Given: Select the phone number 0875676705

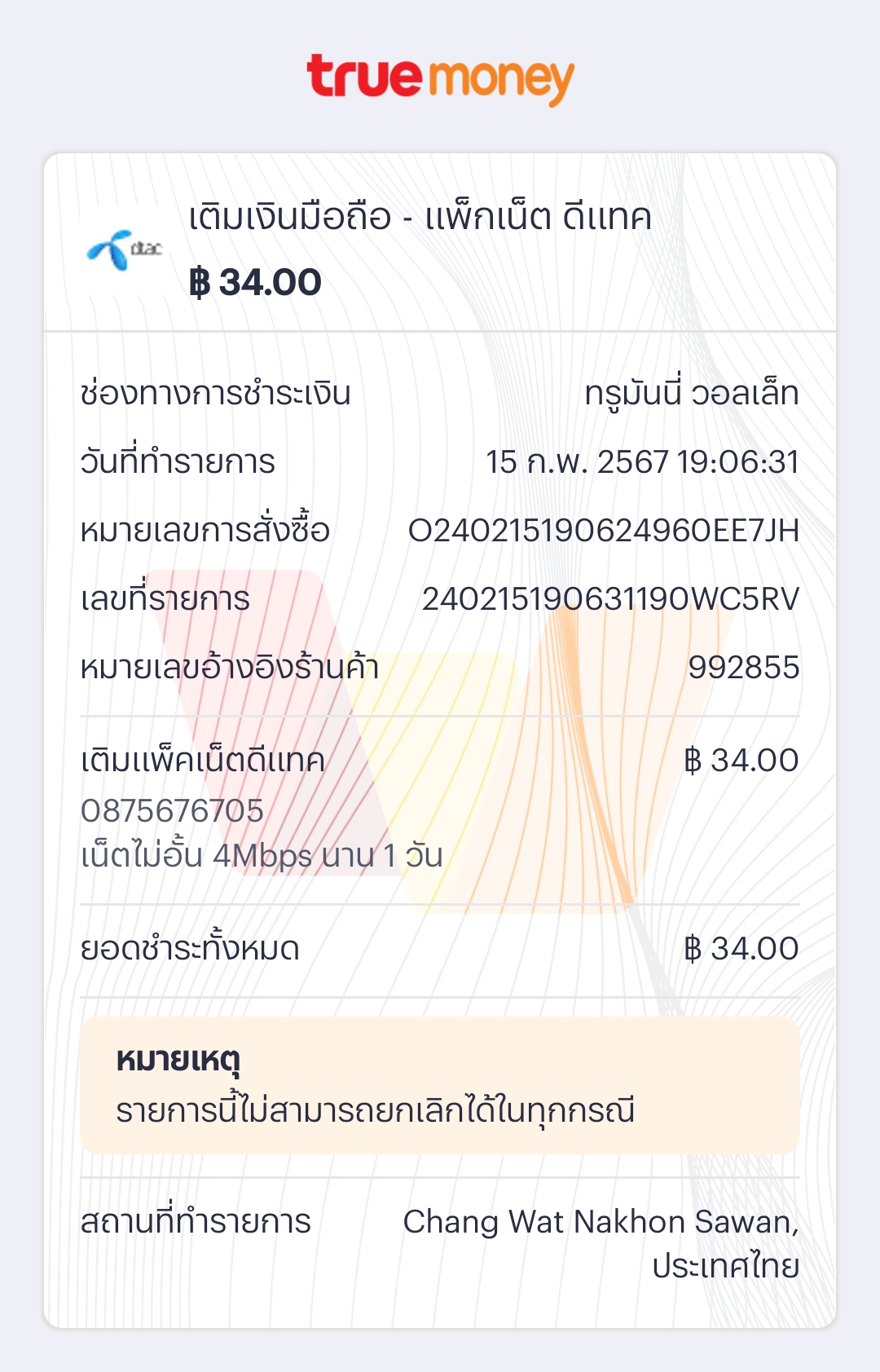Looking at the screenshot, I should click(x=172, y=811).
